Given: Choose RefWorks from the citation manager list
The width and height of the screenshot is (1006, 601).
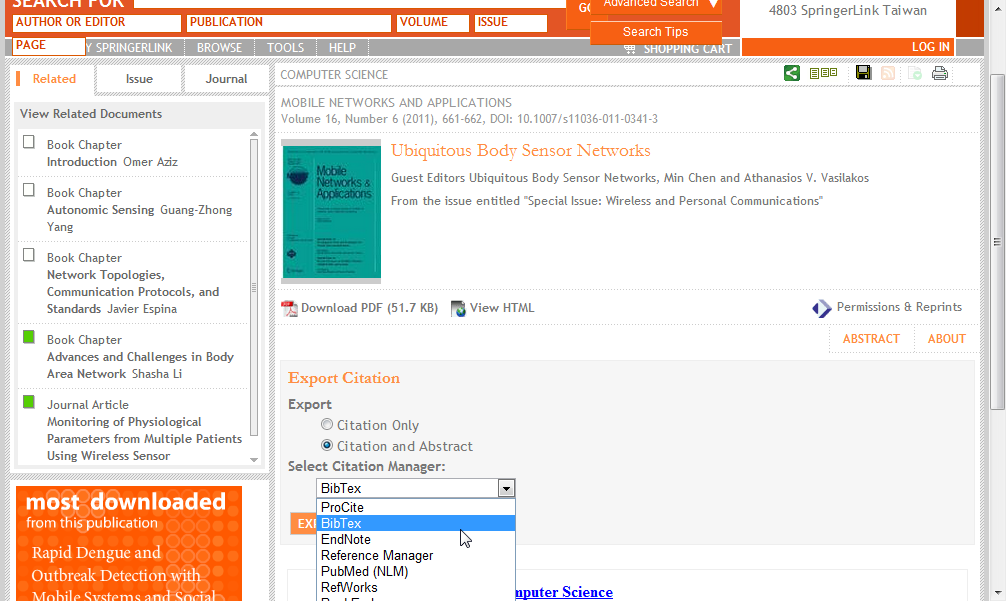Looking at the screenshot, I should (416, 588).
